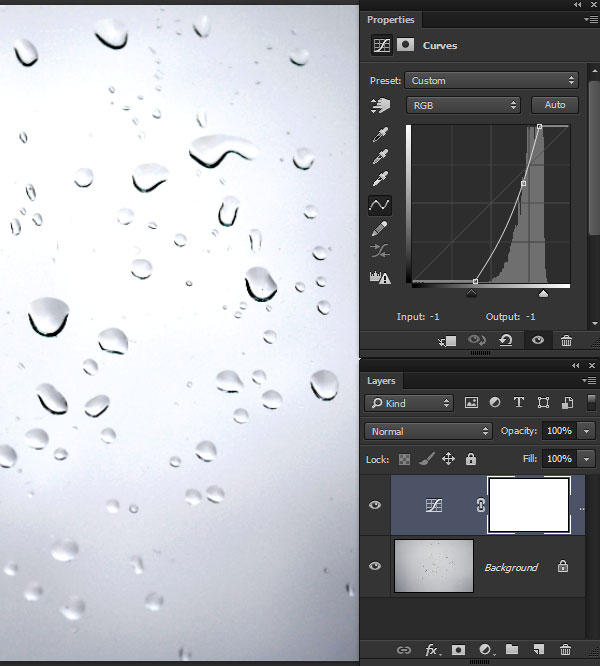Open the Properties panel flyout menu
This screenshot has width=600, height=666.
coord(591,20)
